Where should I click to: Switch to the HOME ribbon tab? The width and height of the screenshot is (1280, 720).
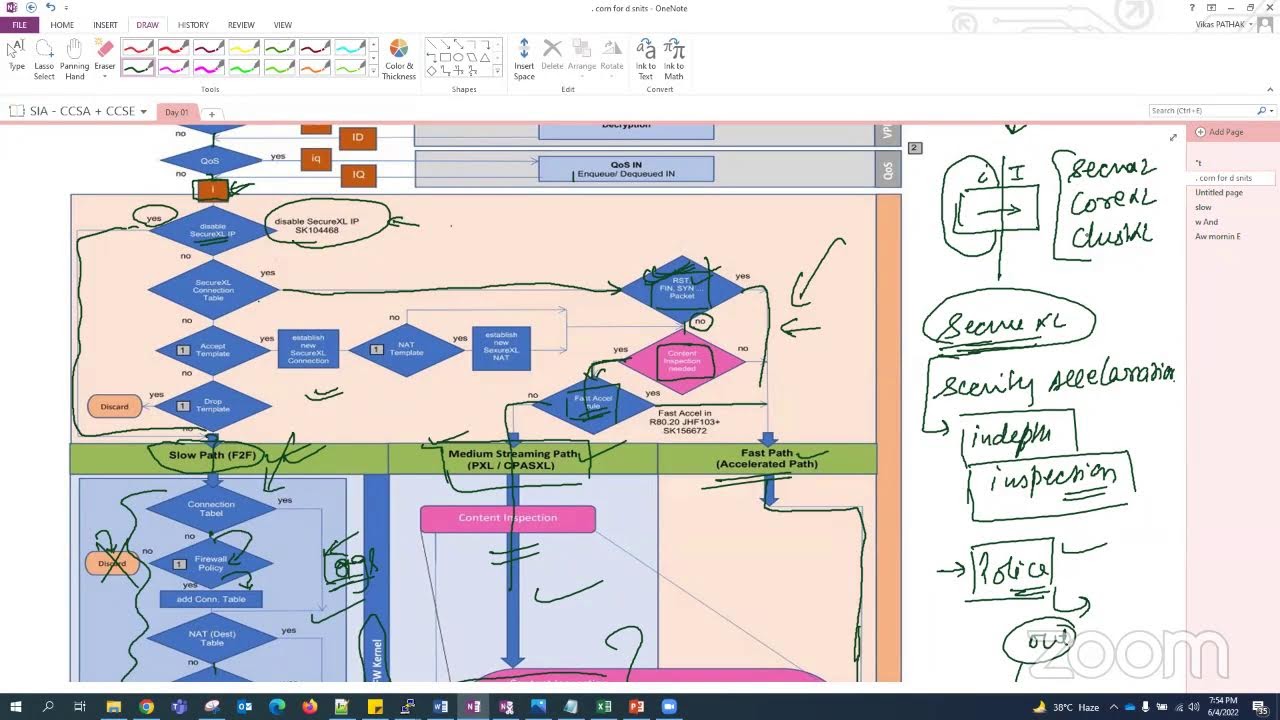[x=62, y=25]
